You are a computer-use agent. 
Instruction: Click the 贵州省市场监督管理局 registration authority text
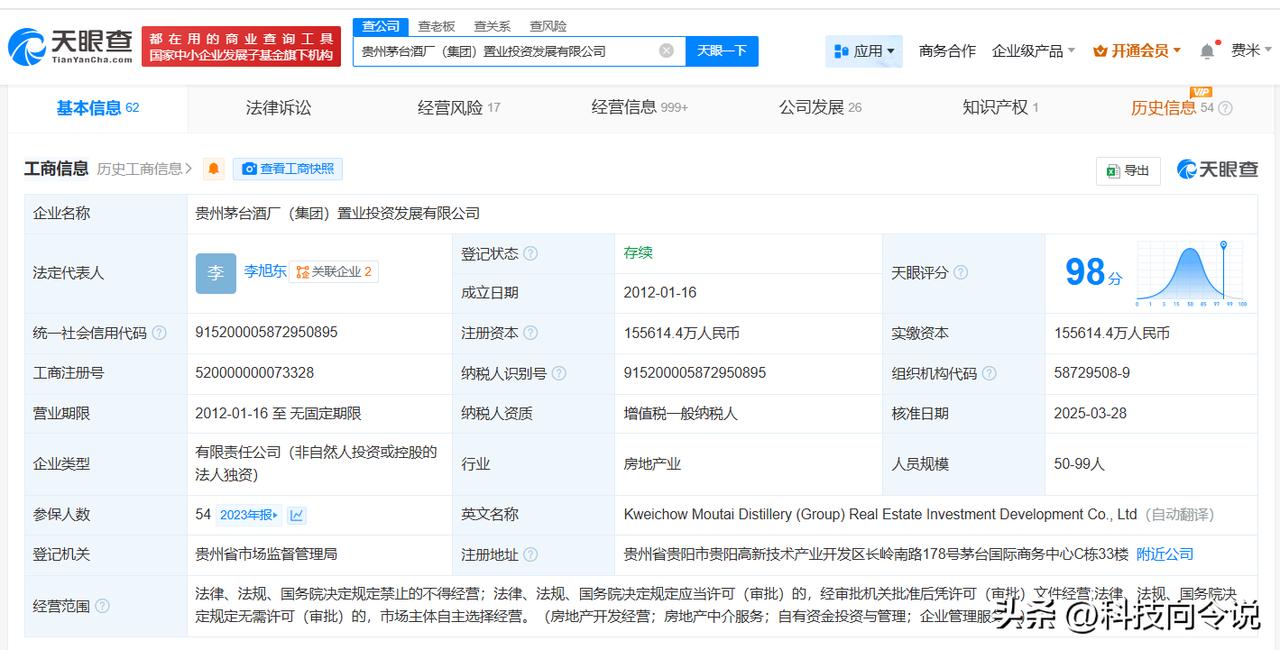[x=266, y=554]
